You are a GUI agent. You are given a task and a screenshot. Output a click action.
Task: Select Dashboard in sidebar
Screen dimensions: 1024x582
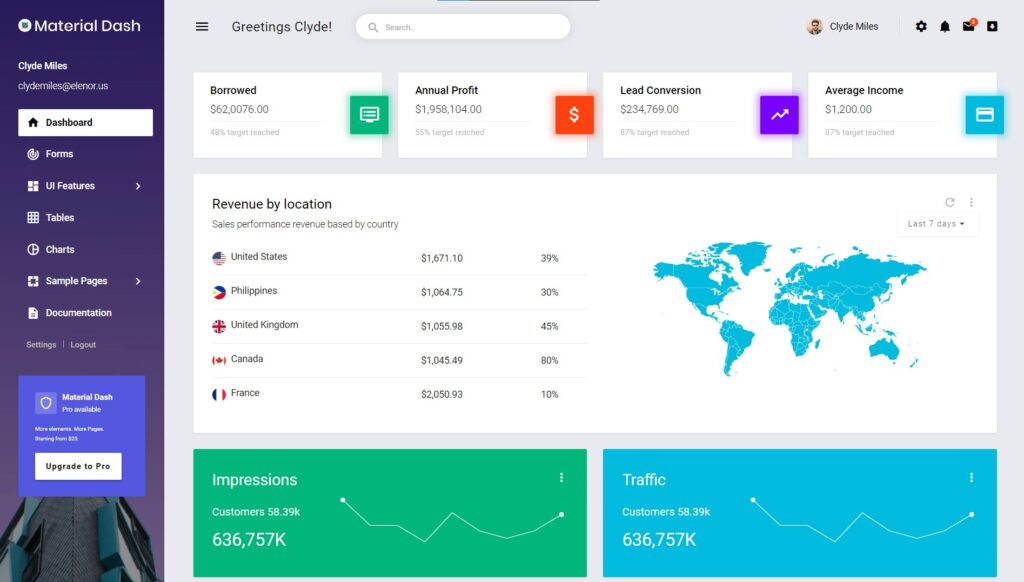(x=86, y=122)
